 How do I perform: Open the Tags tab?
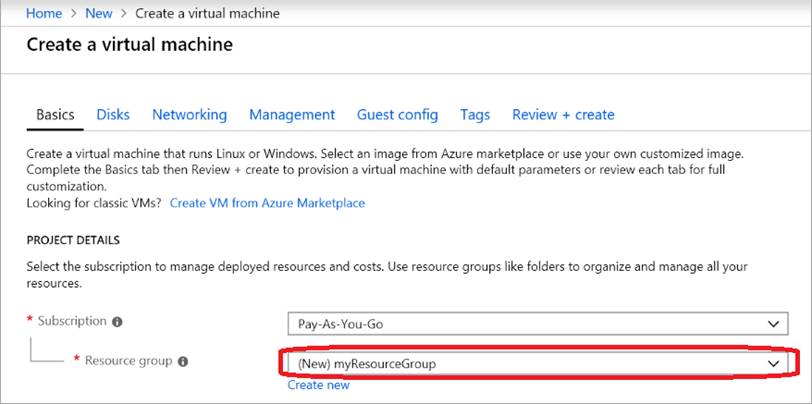(475, 115)
